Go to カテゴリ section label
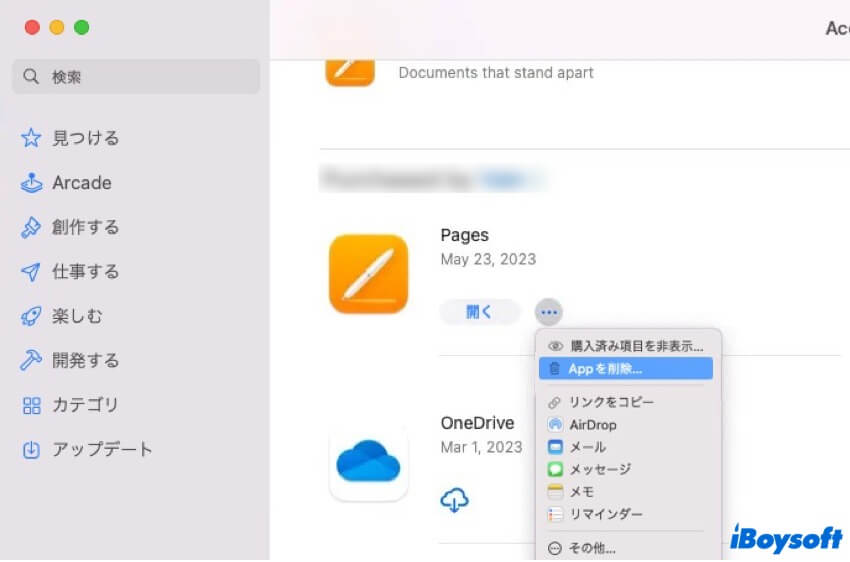Image resolution: width=850 pixels, height=562 pixels. click(85, 405)
